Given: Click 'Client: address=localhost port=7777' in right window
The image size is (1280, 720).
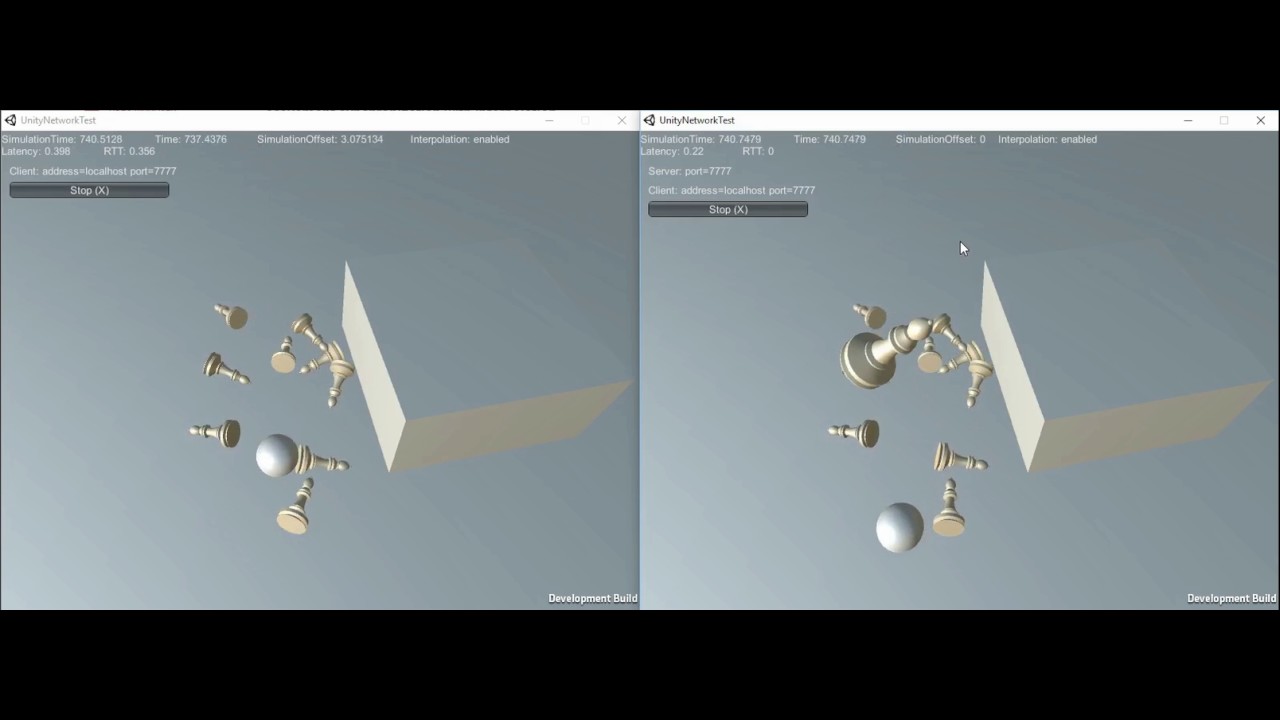Looking at the screenshot, I should (x=732, y=190).
